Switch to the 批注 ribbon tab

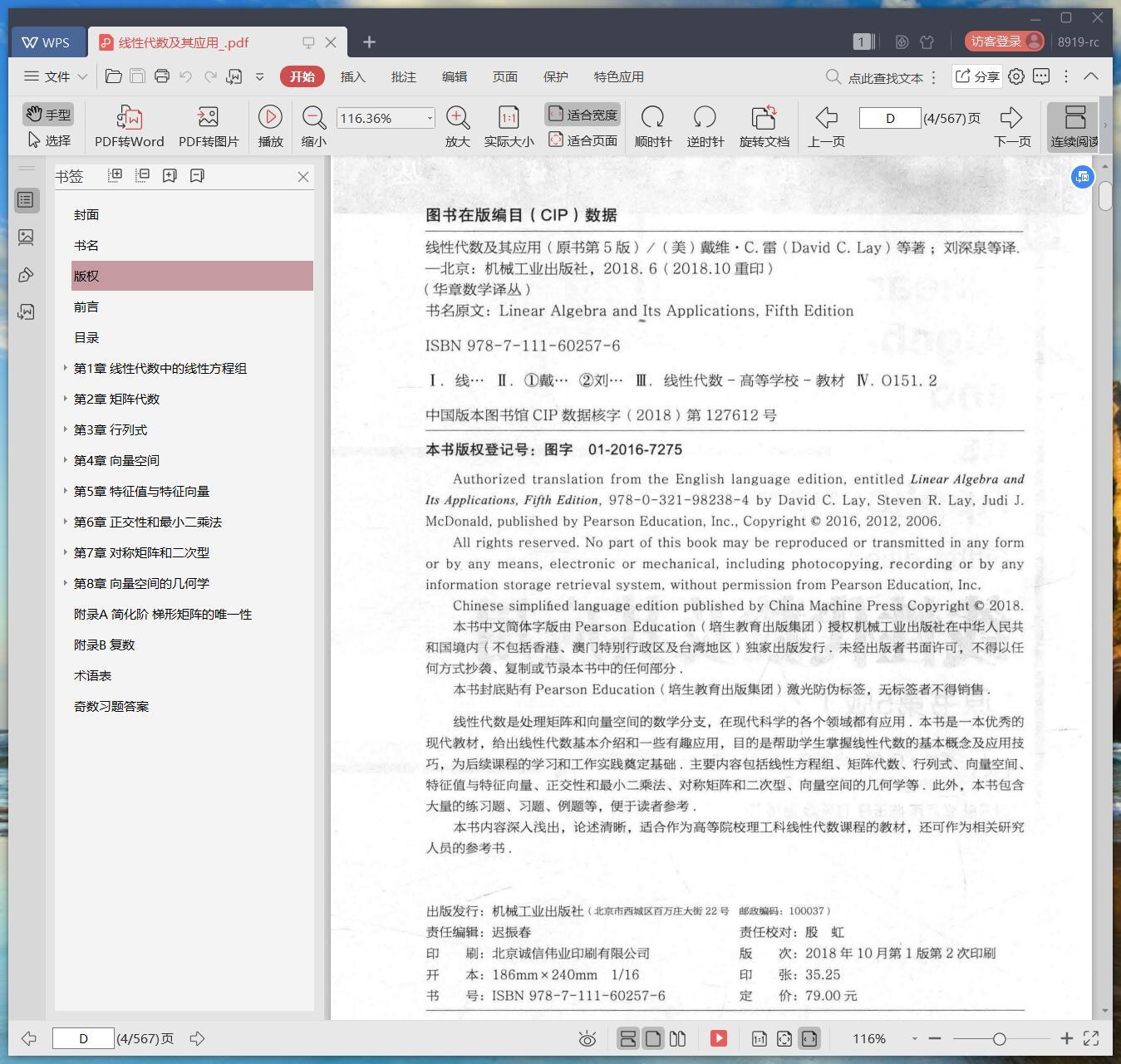tap(404, 76)
